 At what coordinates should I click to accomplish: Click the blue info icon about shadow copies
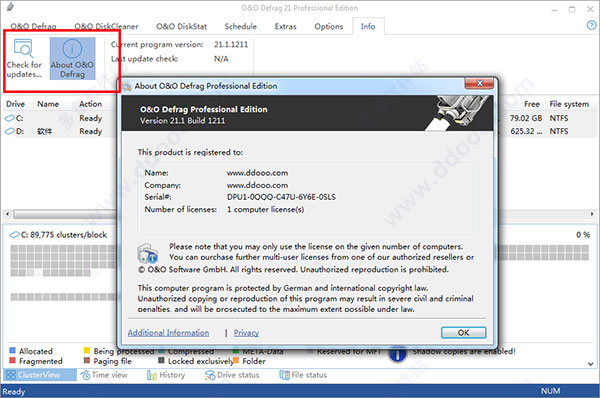(x=398, y=354)
